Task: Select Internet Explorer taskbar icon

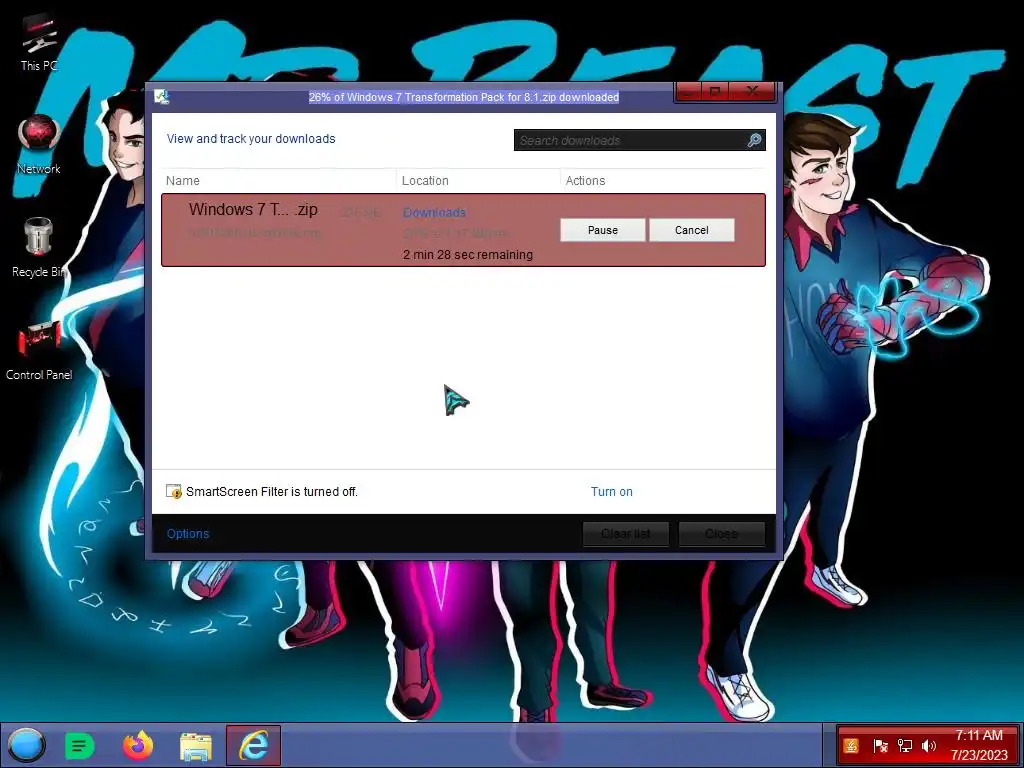Action: [x=253, y=745]
